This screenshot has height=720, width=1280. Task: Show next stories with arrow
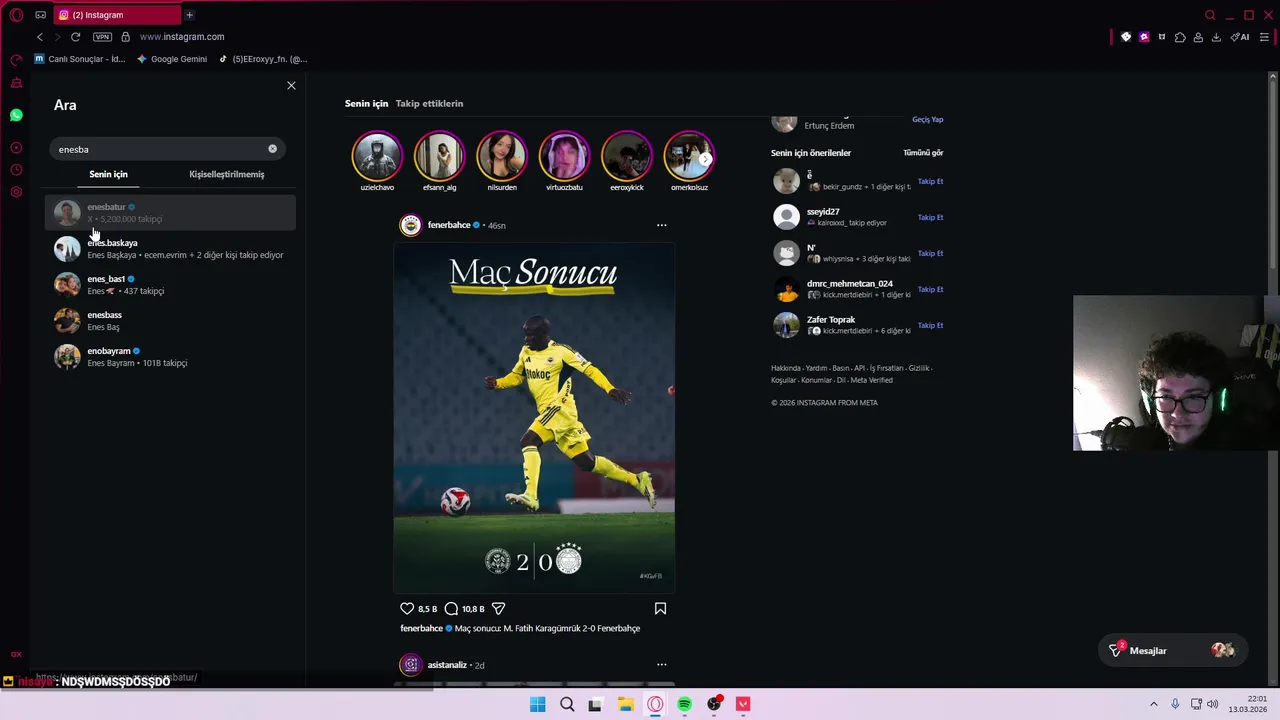(x=705, y=158)
